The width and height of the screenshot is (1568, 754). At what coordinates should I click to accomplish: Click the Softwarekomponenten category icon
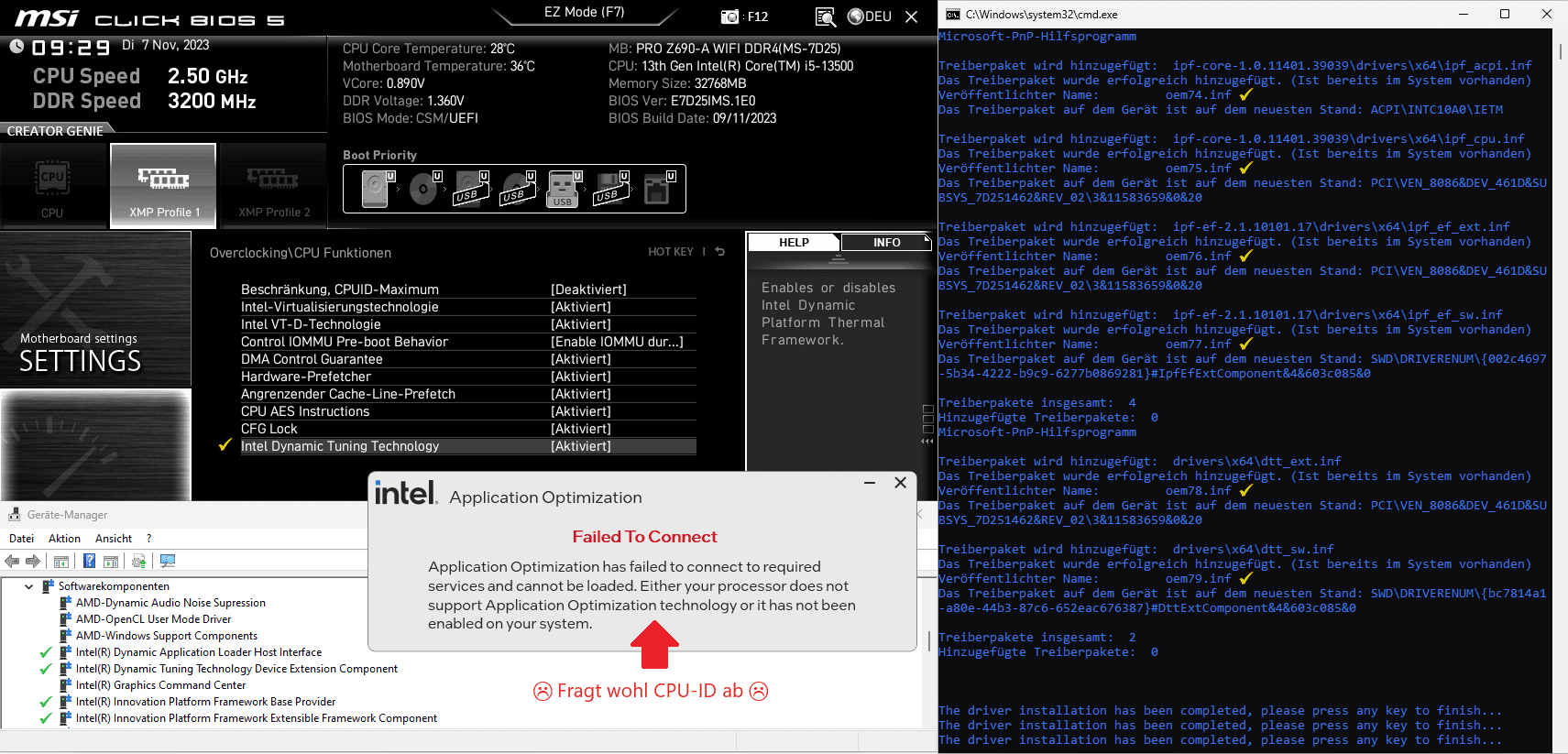[x=48, y=586]
